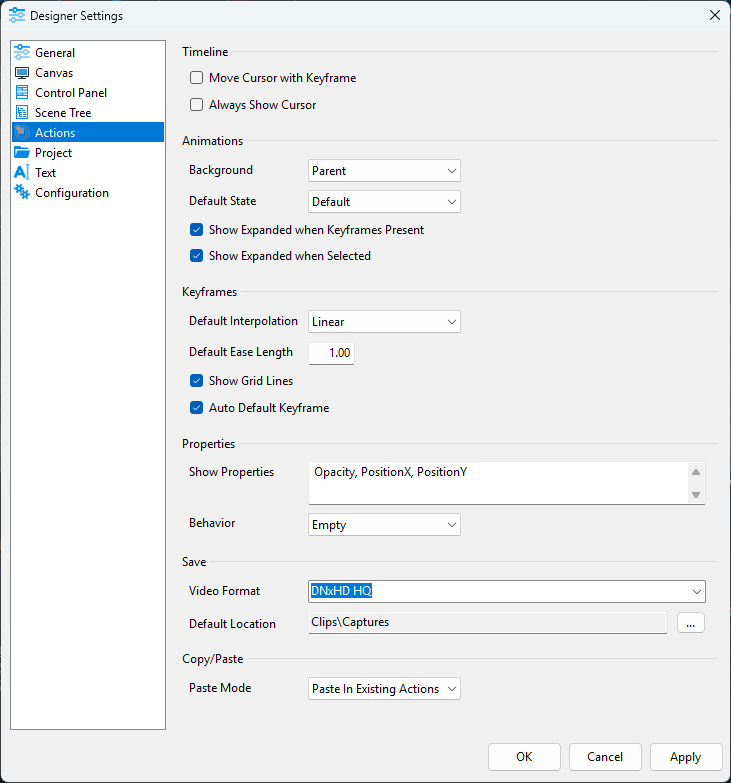
Task: Click the Scene Tree icon
Action: click(x=22, y=113)
